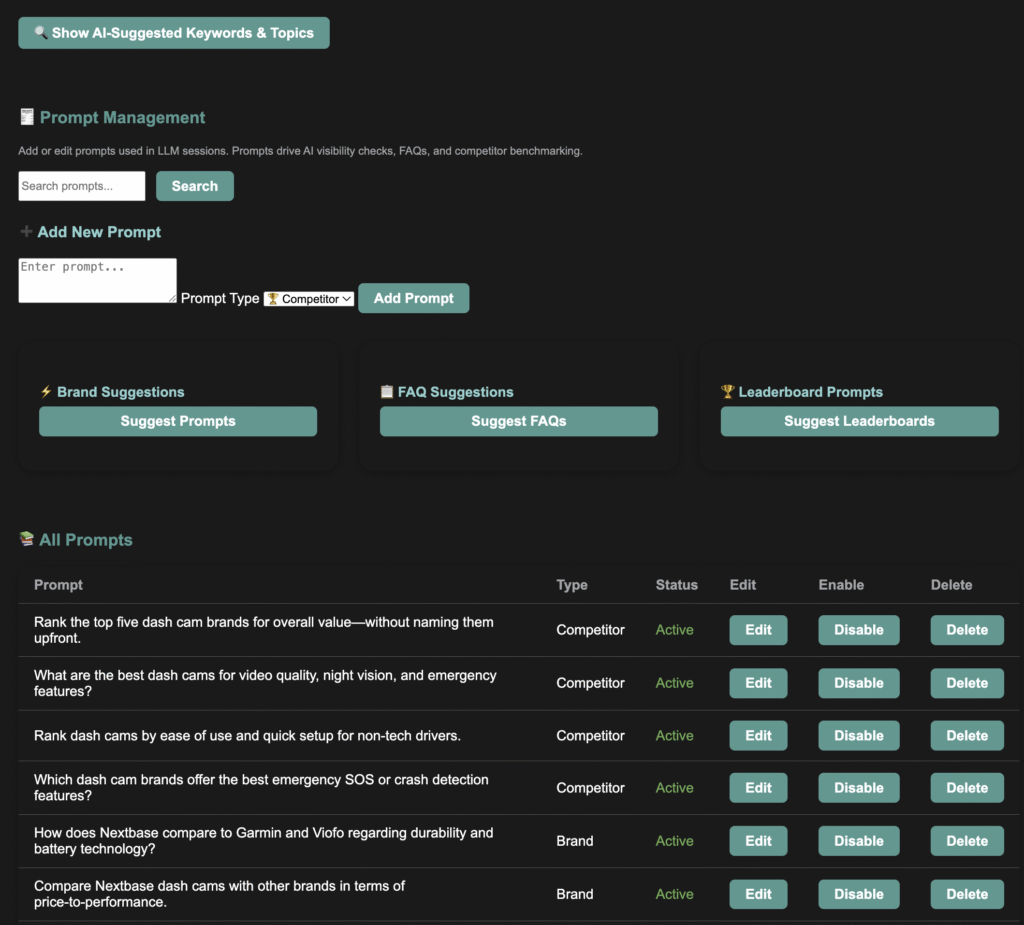The image size is (1024, 925).
Task: Open the Prompt Type Competitor dropdown
Action: pyautogui.click(x=309, y=299)
